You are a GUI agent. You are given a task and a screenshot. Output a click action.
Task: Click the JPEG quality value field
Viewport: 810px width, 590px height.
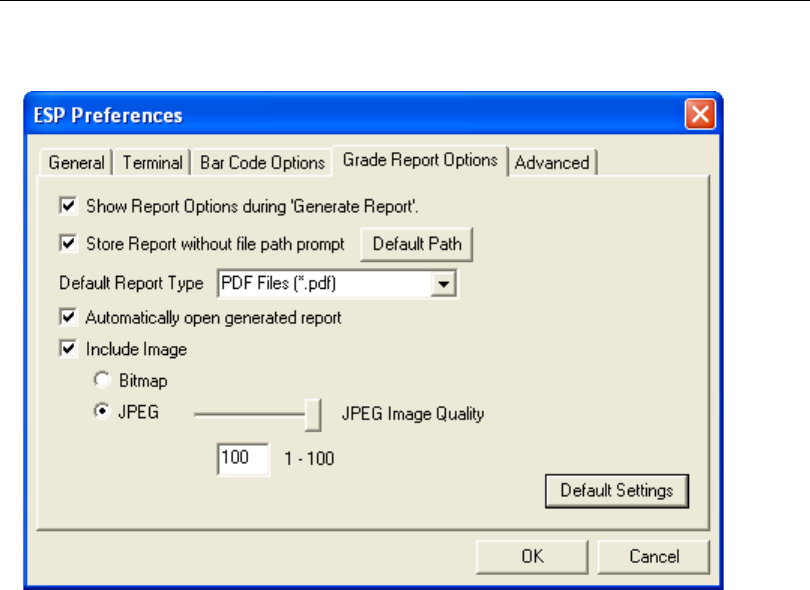point(242,460)
